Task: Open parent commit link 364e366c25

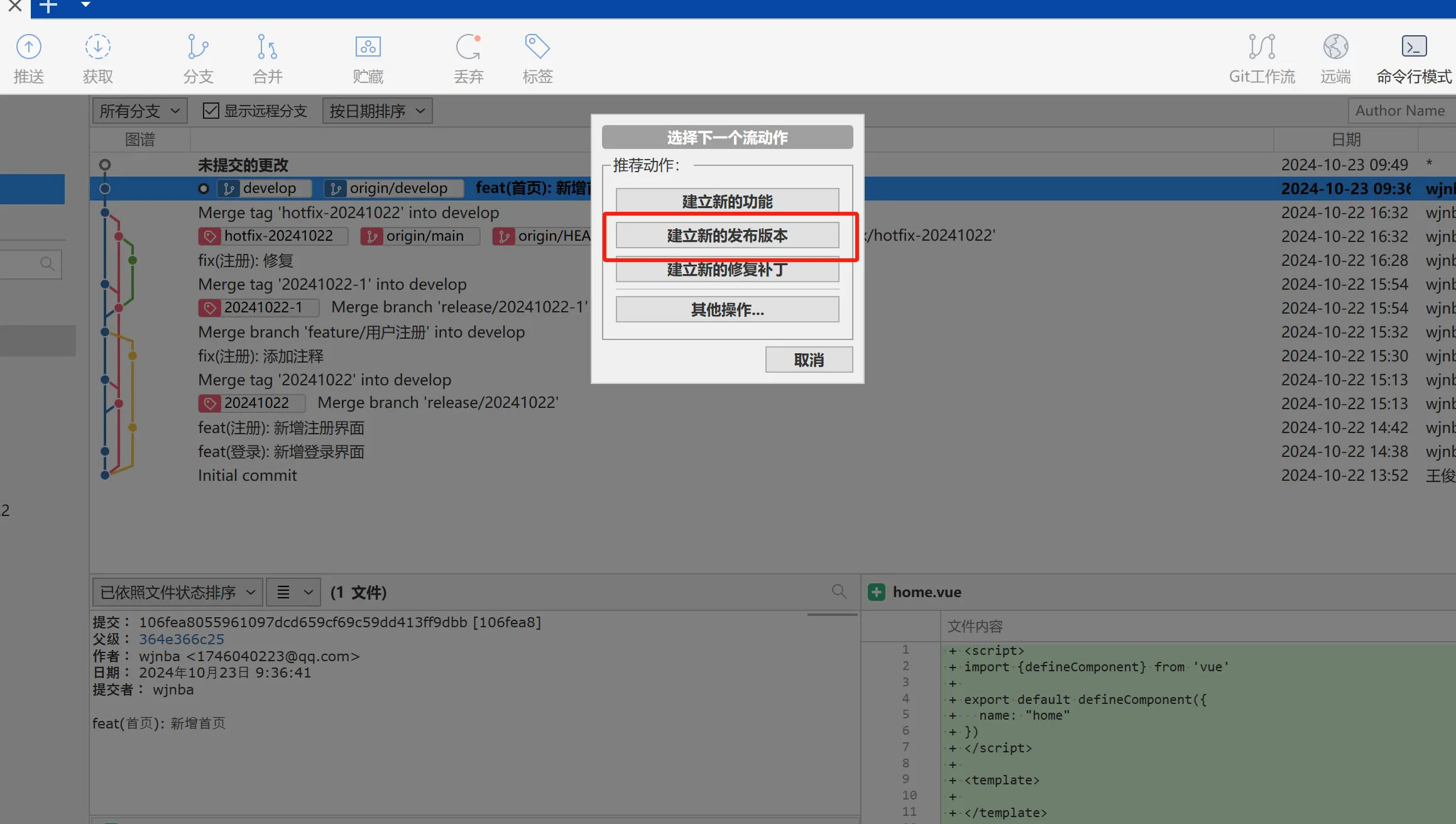Action: (181, 639)
